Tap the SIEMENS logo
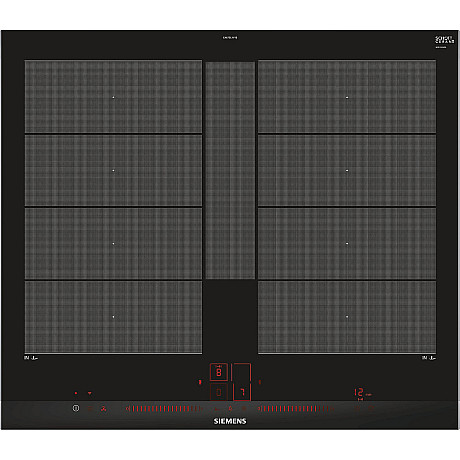This screenshot has height=460, width=460. tap(230, 421)
